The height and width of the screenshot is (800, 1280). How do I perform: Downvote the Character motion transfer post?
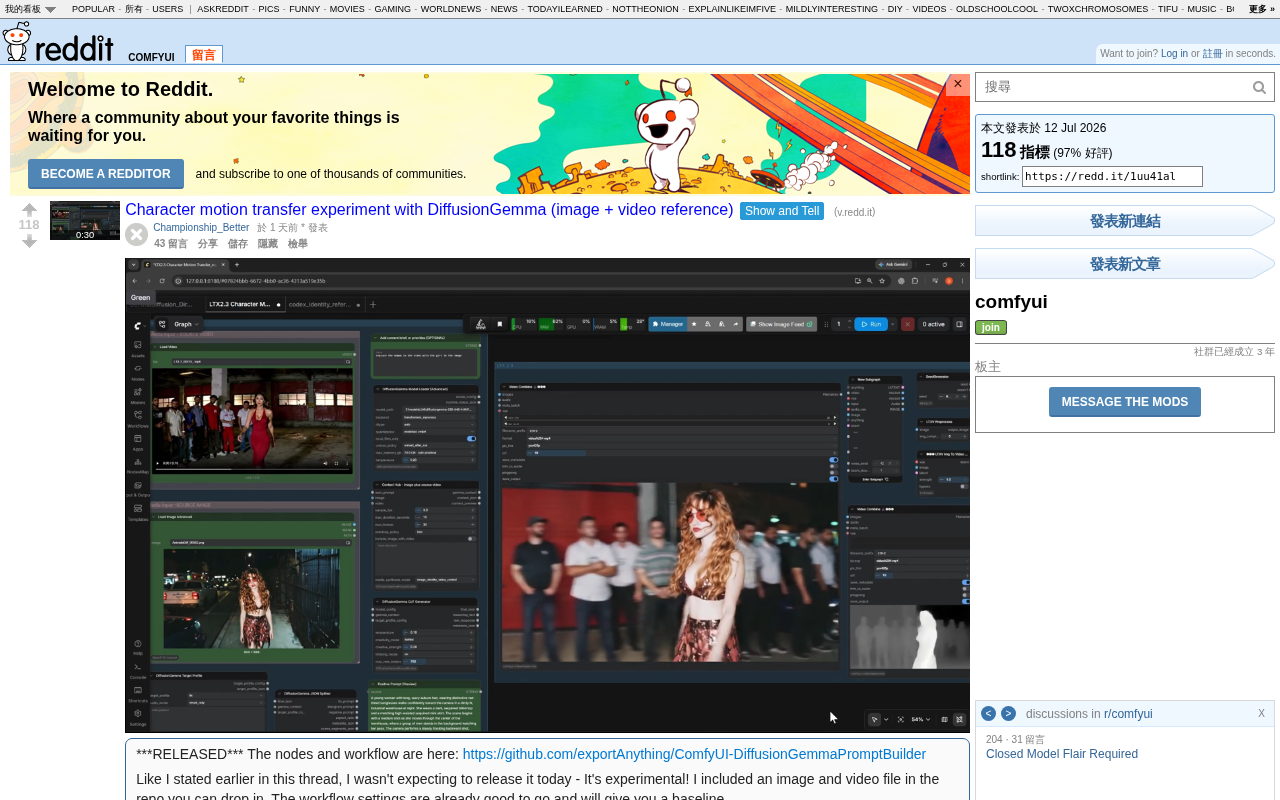coord(29,241)
